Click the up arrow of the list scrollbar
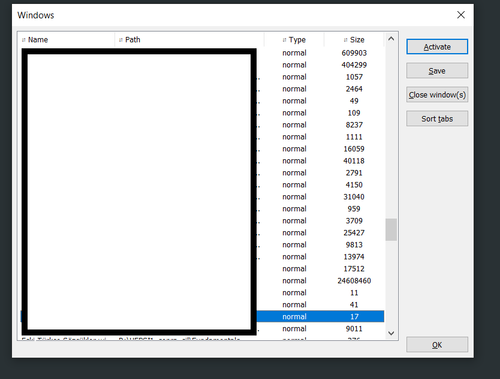 coord(391,39)
